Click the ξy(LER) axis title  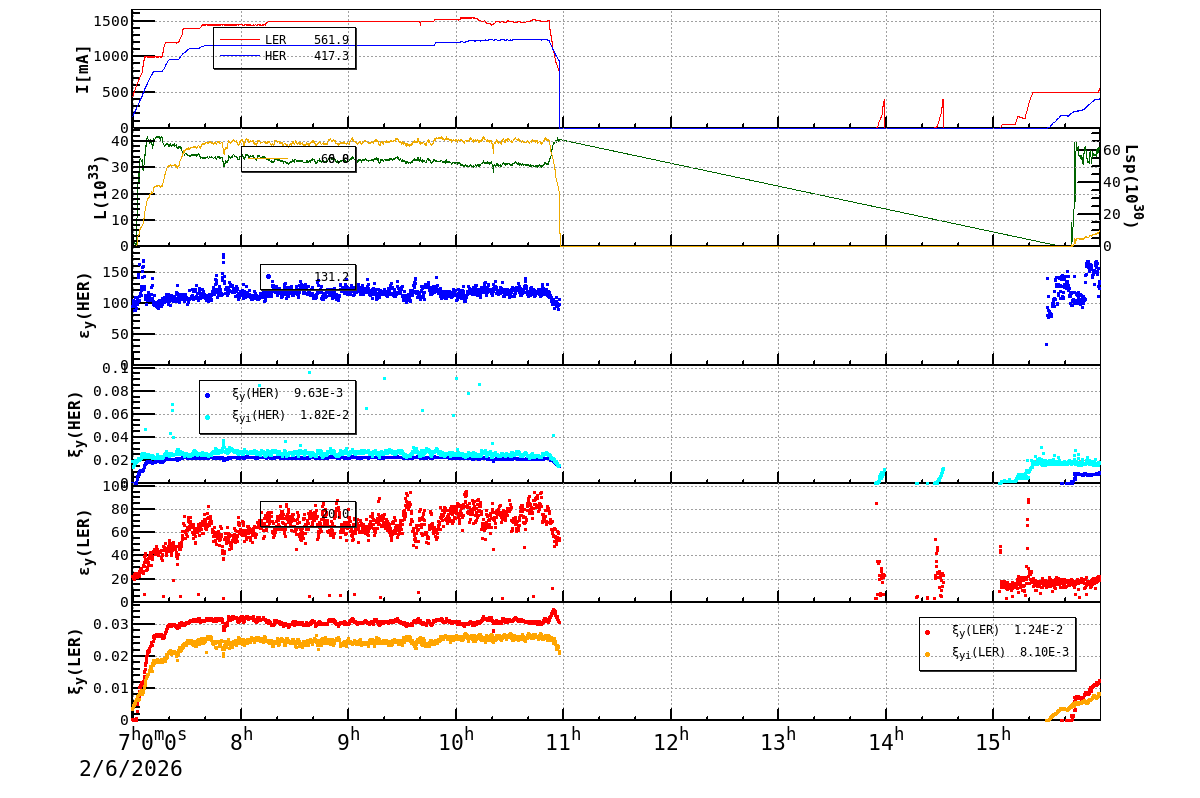(78, 662)
